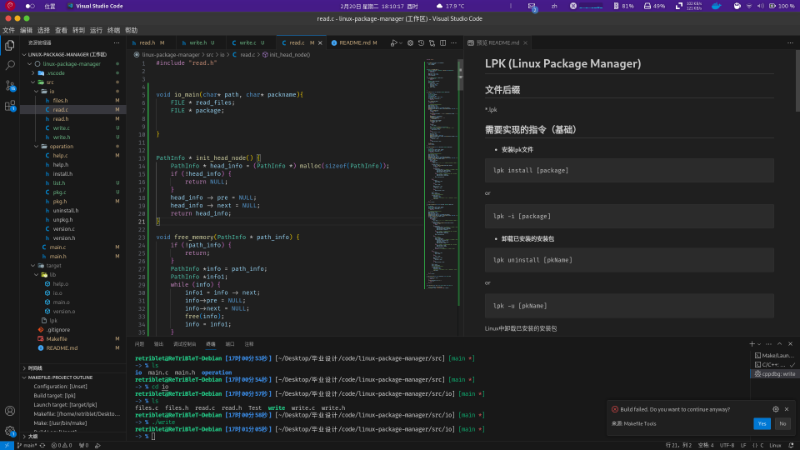The width and height of the screenshot is (800, 450).
Task: Click the Open Changes icon in editor toolbar
Action: [432, 43]
